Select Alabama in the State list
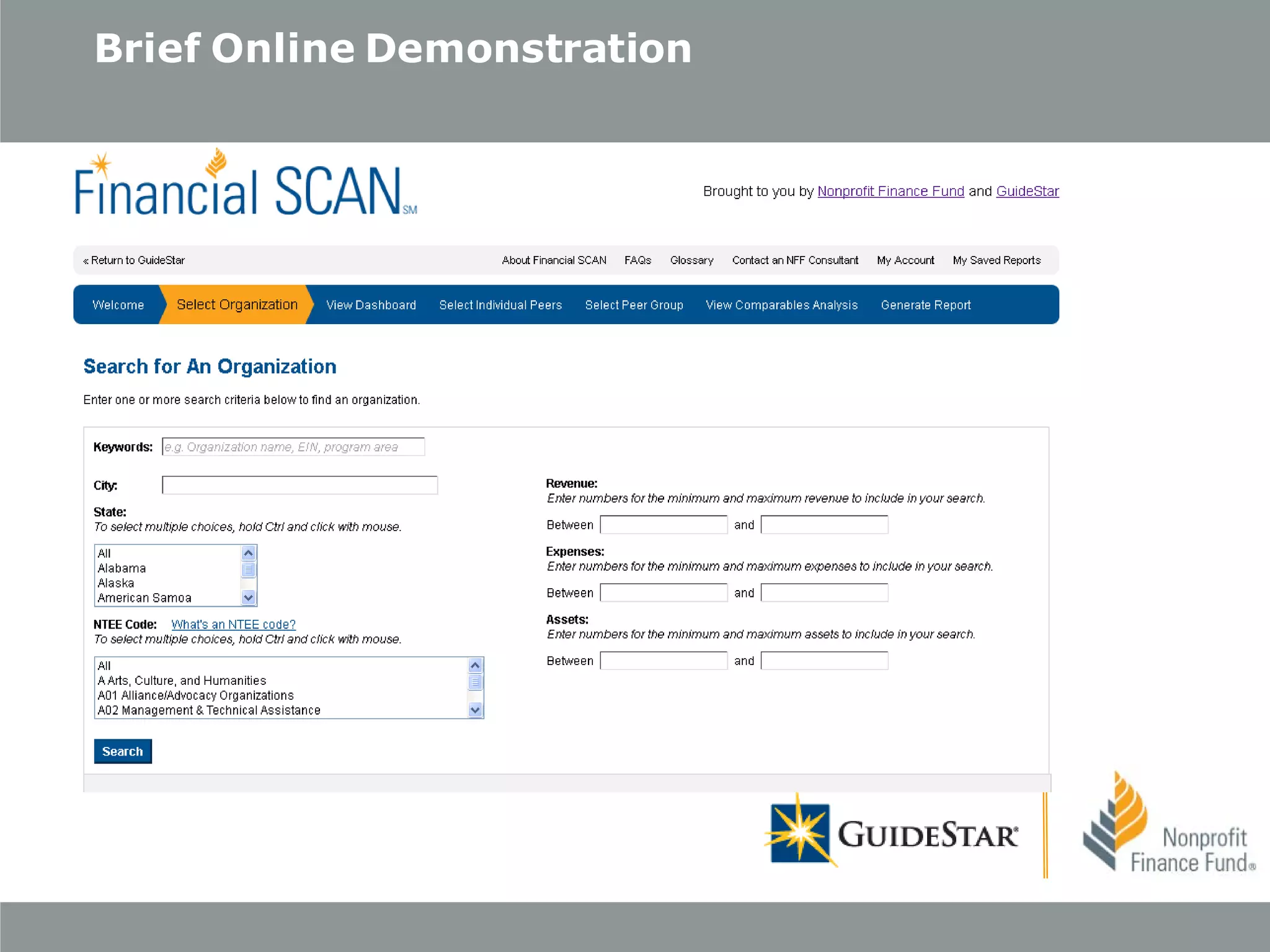The height and width of the screenshot is (952, 1270). [x=167, y=568]
